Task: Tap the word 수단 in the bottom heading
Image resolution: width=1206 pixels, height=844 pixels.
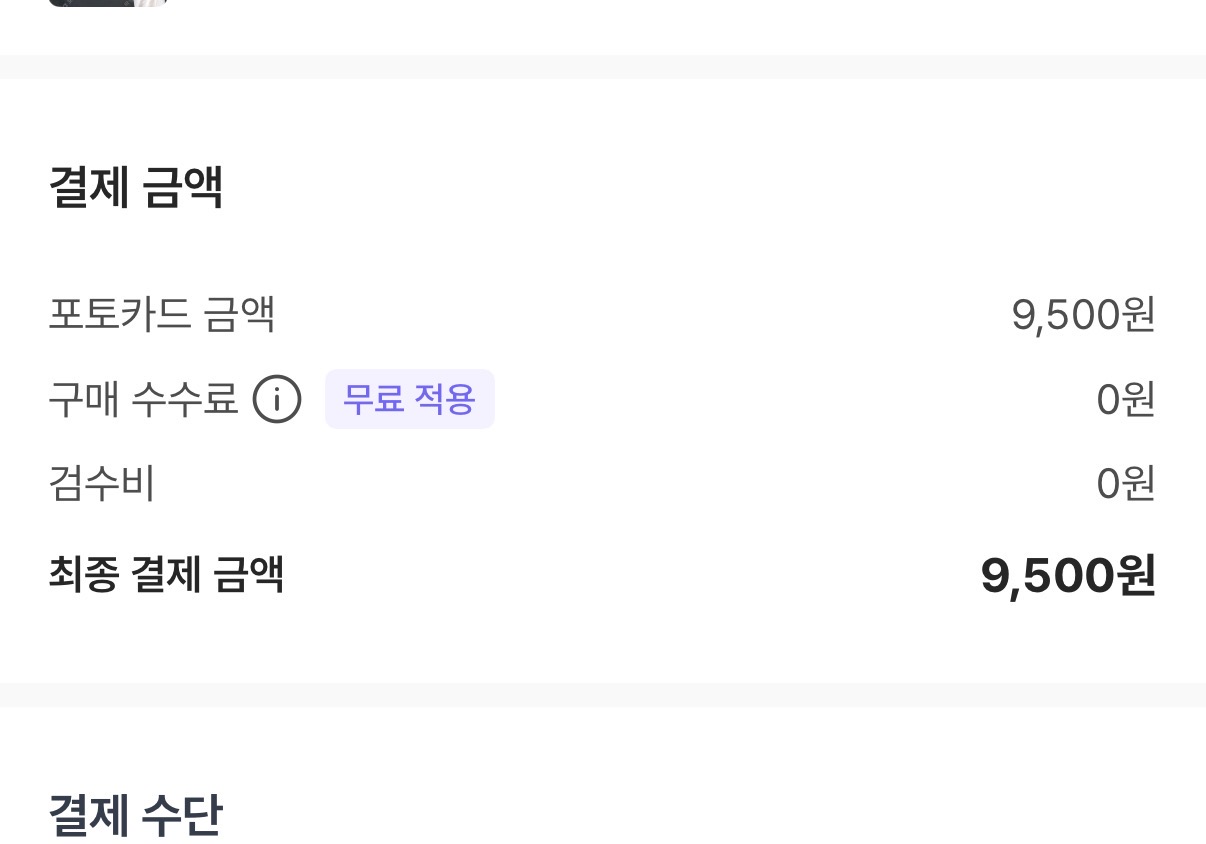Action: coord(181,816)
